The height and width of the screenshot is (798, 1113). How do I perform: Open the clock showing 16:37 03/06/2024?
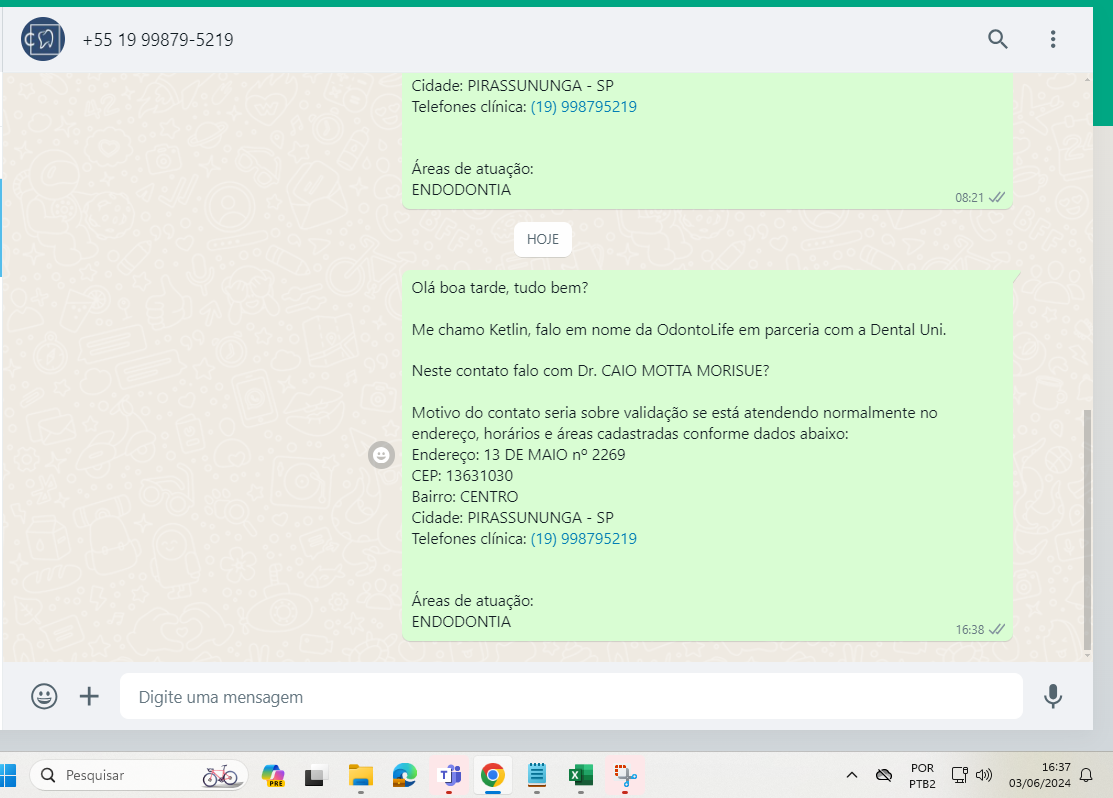click(1039, 775)
